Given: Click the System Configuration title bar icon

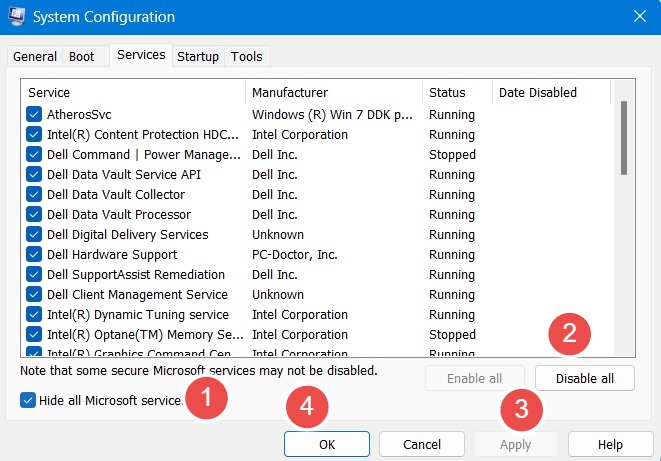Looking at the screenshot, I should [16, 16].
